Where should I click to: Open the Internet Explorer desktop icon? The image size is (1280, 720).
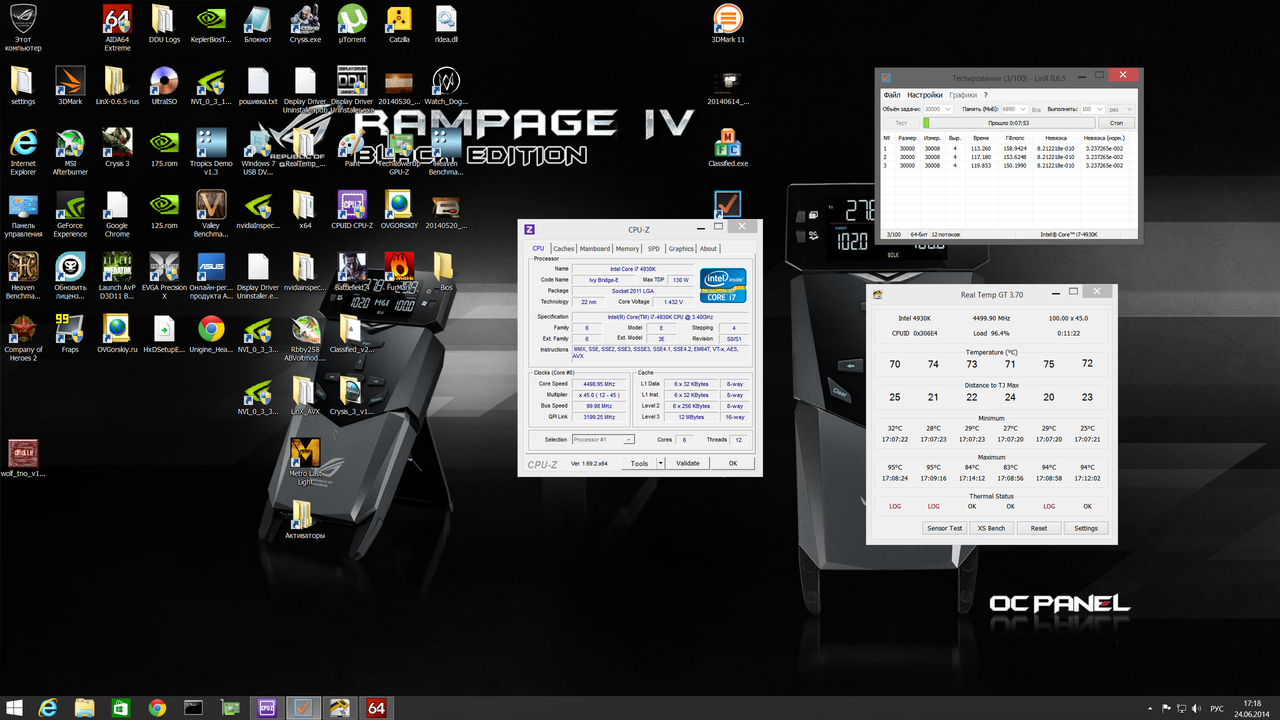23,151
